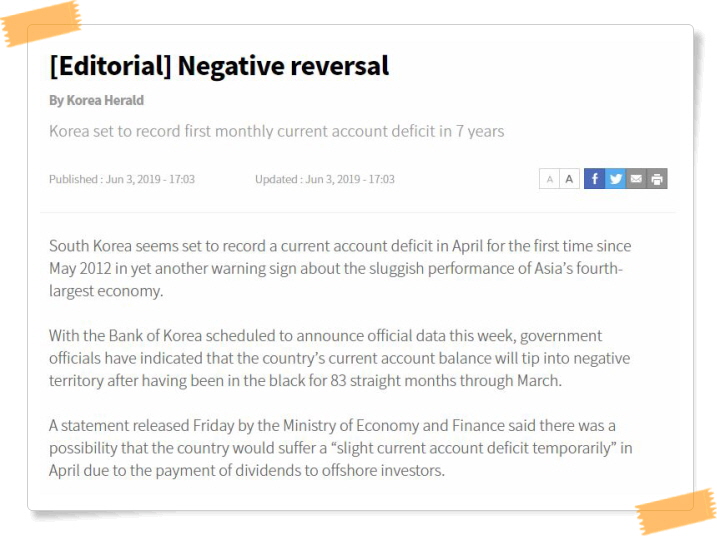Screen dimensions: 717x536
Task: Open the 'By Korea Herald' byline
Action: (x=96, y=100)
